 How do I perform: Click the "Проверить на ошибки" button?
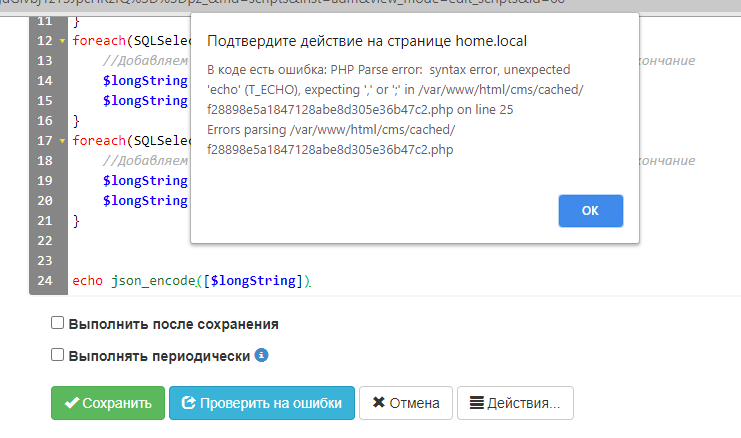(x=262, y=403)
